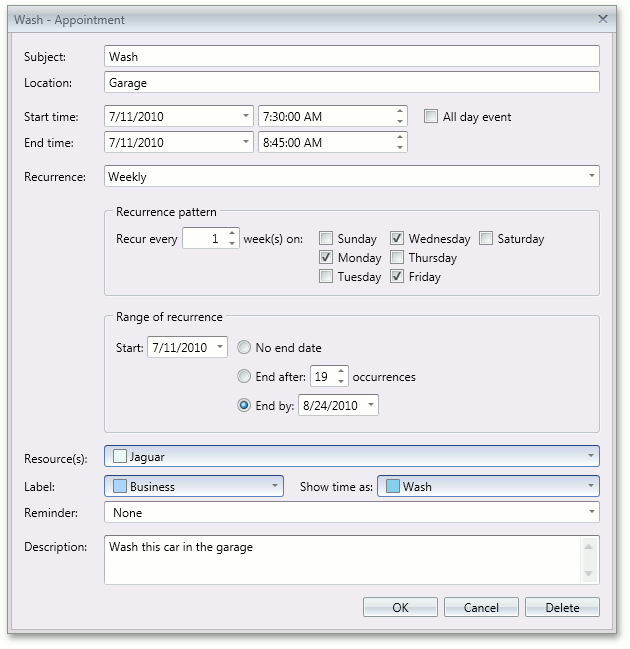
Task: Increase the recur every weeks value
Action: 232,234
